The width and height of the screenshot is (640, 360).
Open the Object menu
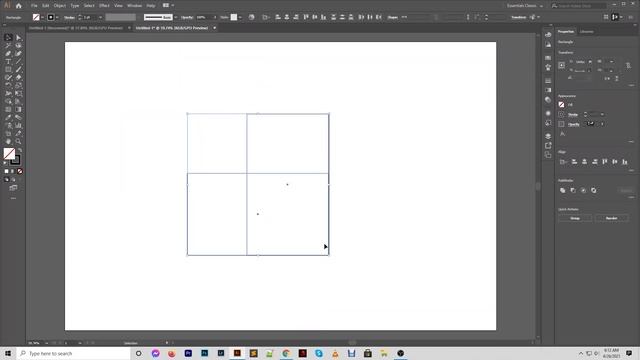click(x=60, y=6)
